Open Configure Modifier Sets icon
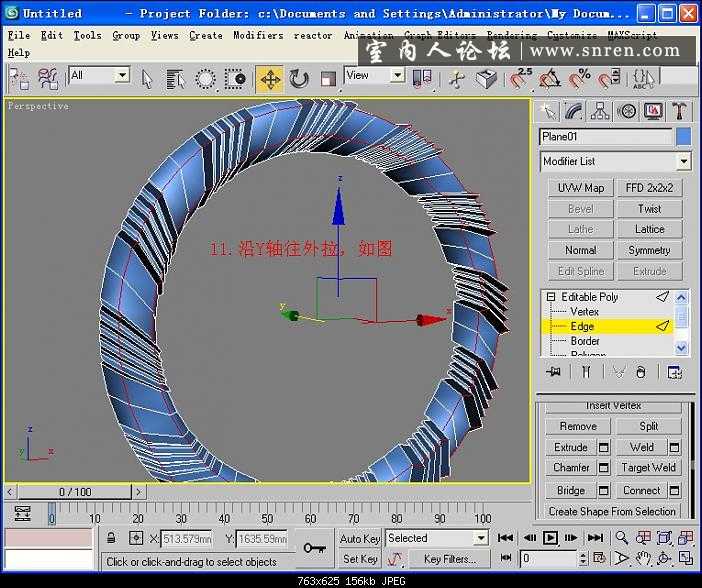This screenshot has height=588, width=702. point(675,372)
